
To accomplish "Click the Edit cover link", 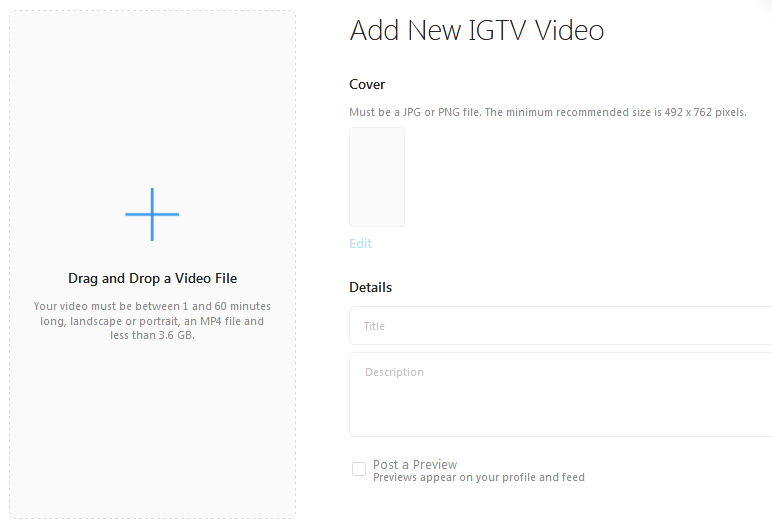I will point(360,243).
